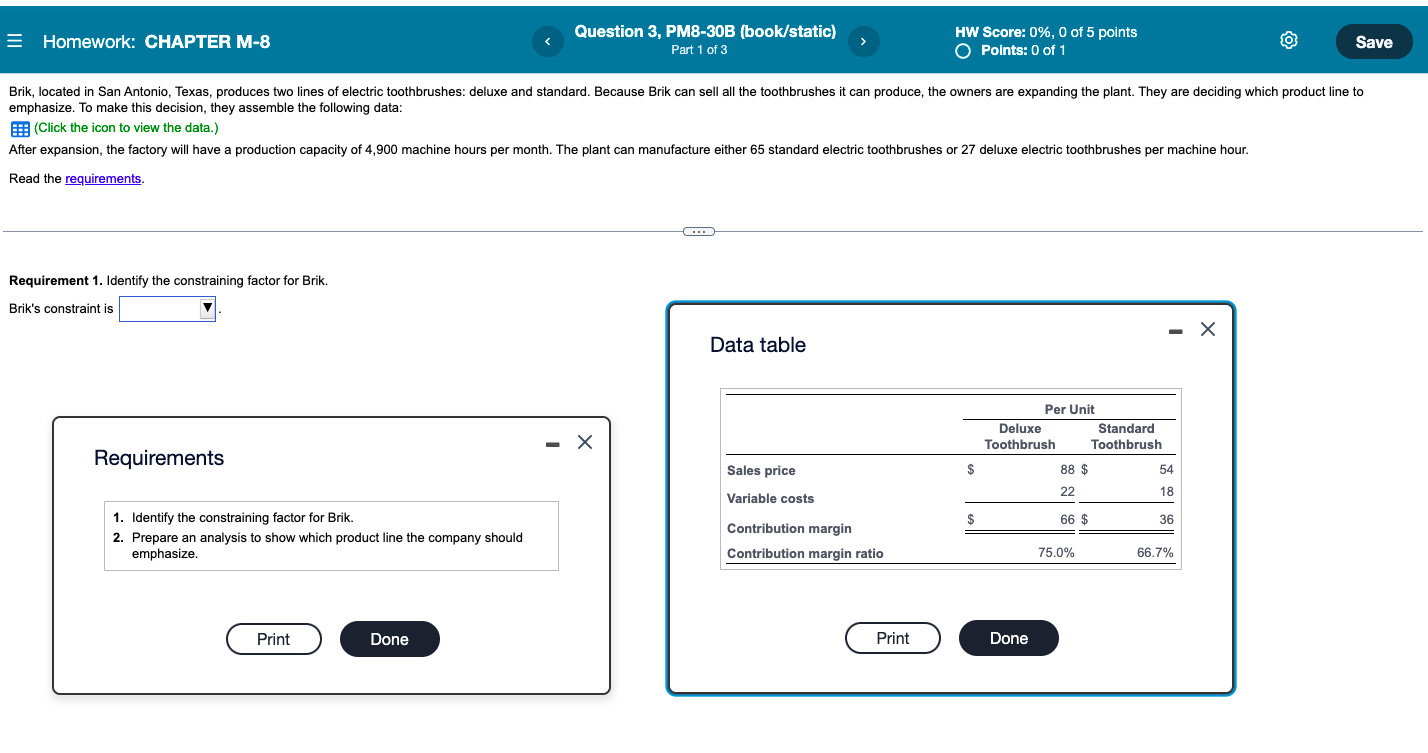Click the standard sales price value 54
1428x753 pixels.
[1166, 469]
